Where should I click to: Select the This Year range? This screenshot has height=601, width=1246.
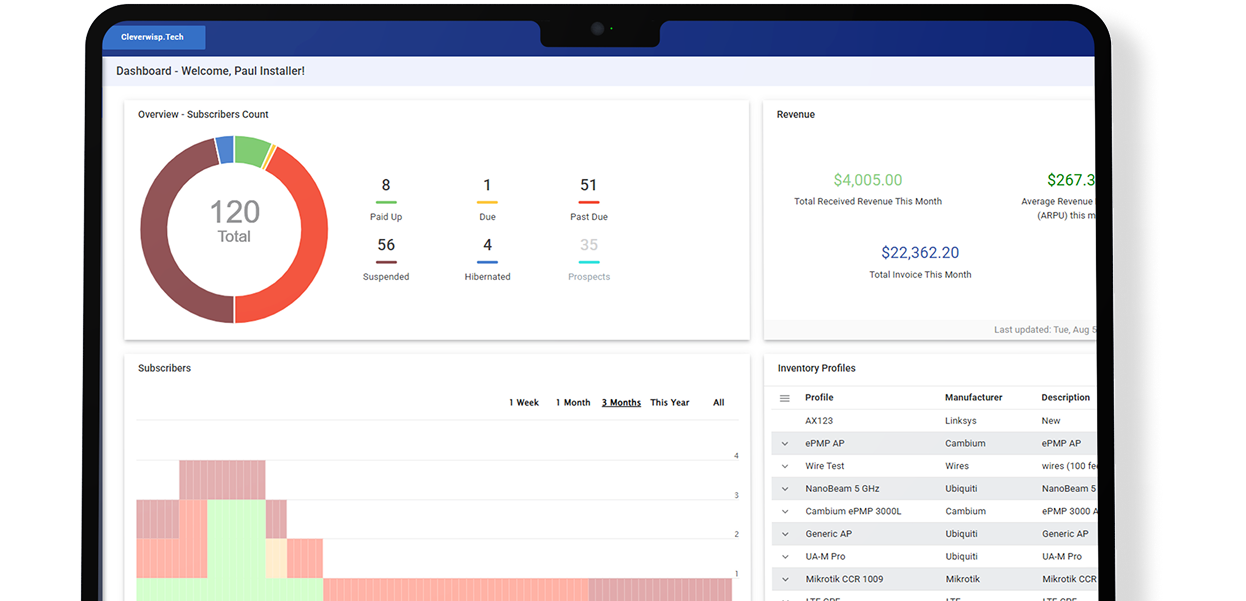click(x=670, y=403)
